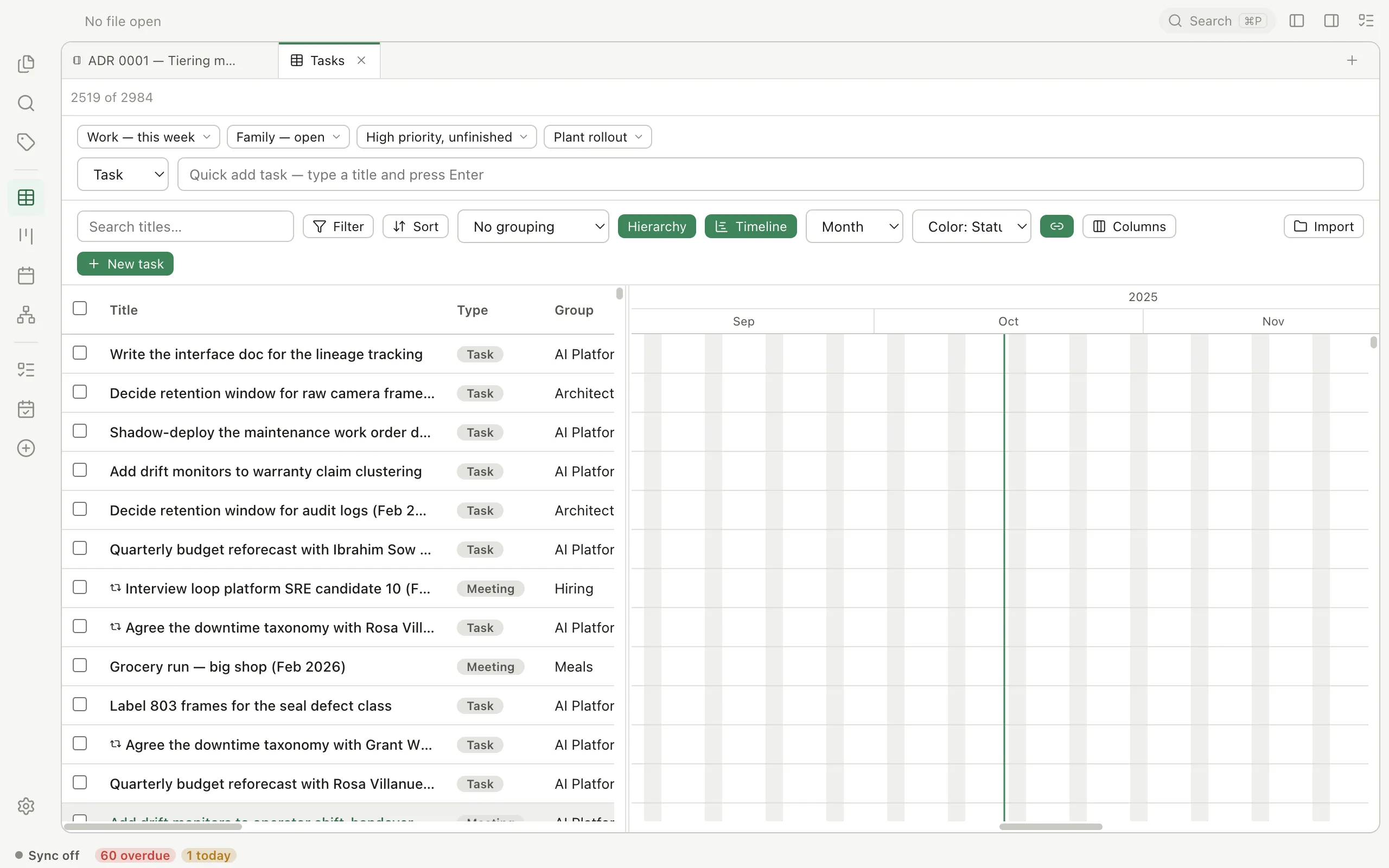Click the circled plus icon in sidebar
This screenshot has height=868, width=1389.
[26, 448]
